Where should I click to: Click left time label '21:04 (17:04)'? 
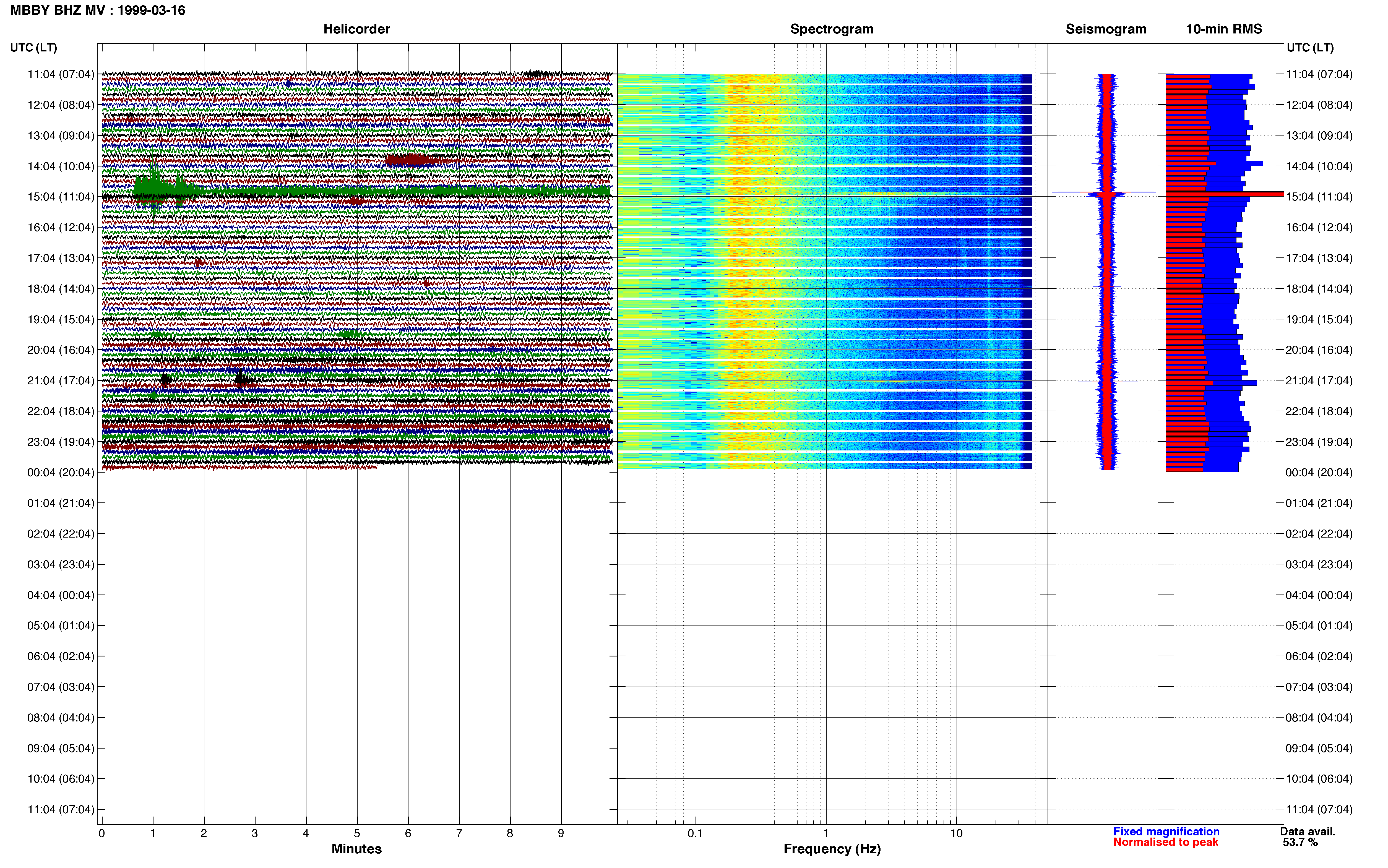click(61, 380)
